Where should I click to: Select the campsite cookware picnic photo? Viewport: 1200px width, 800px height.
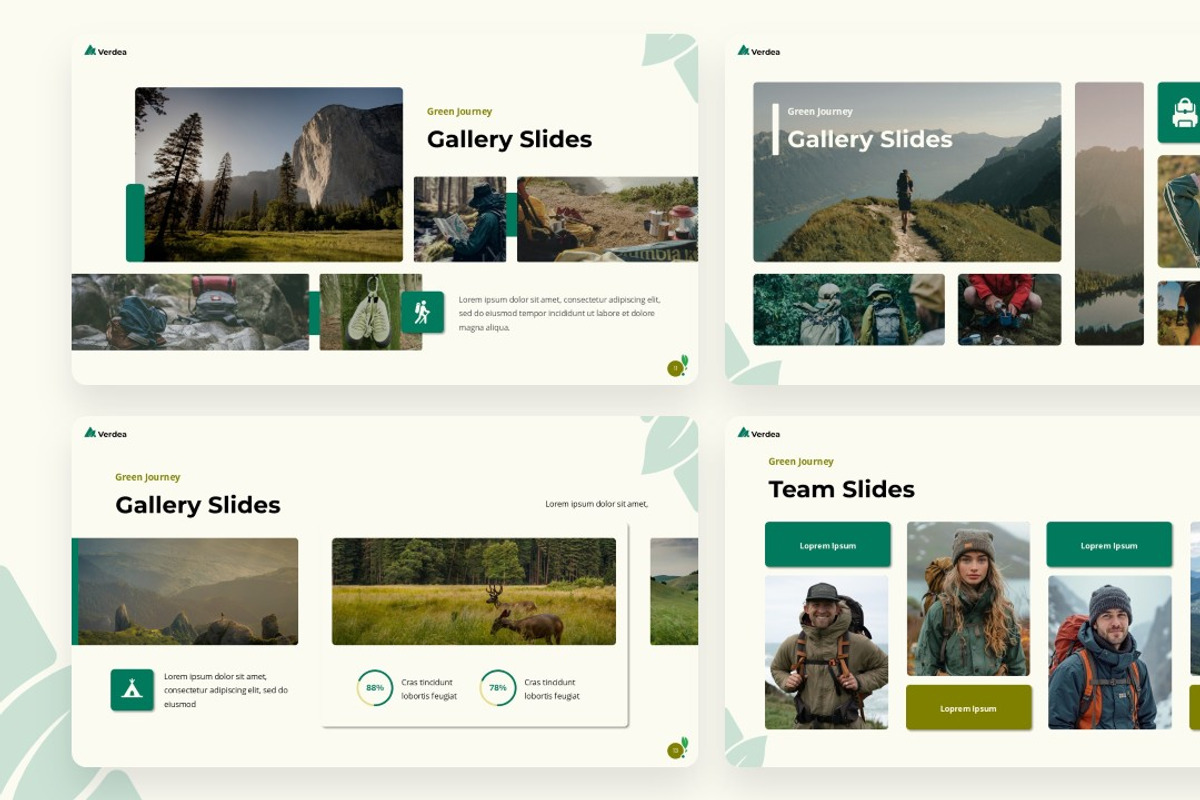click(607, 220)
